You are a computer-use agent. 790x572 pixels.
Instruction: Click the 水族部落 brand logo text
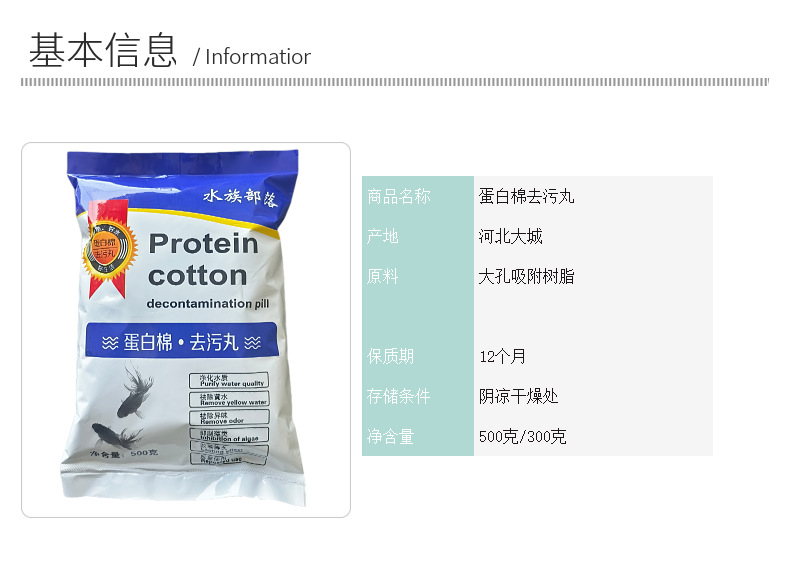coord(240,197)
